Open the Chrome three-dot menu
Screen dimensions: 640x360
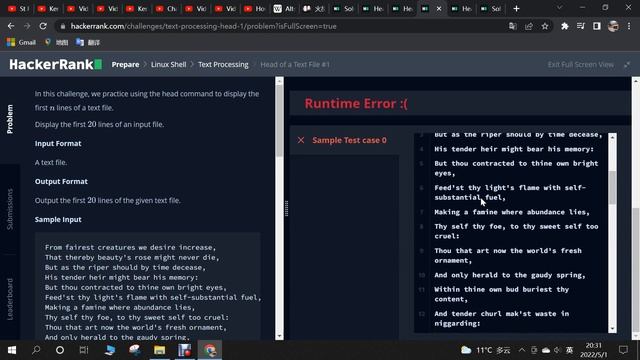point(629,26)
